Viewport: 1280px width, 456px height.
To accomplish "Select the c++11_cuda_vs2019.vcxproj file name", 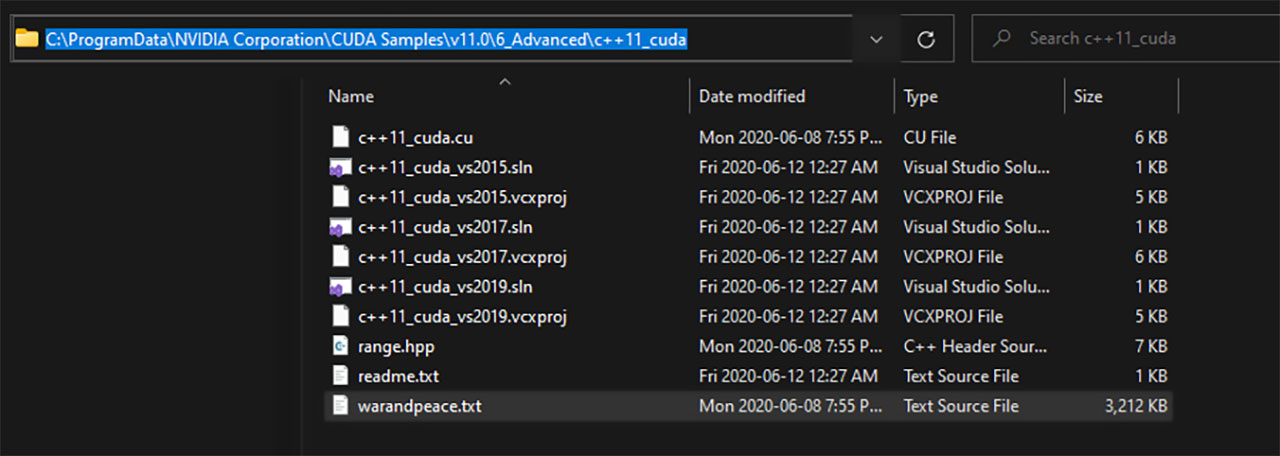I will coord(462,317).
